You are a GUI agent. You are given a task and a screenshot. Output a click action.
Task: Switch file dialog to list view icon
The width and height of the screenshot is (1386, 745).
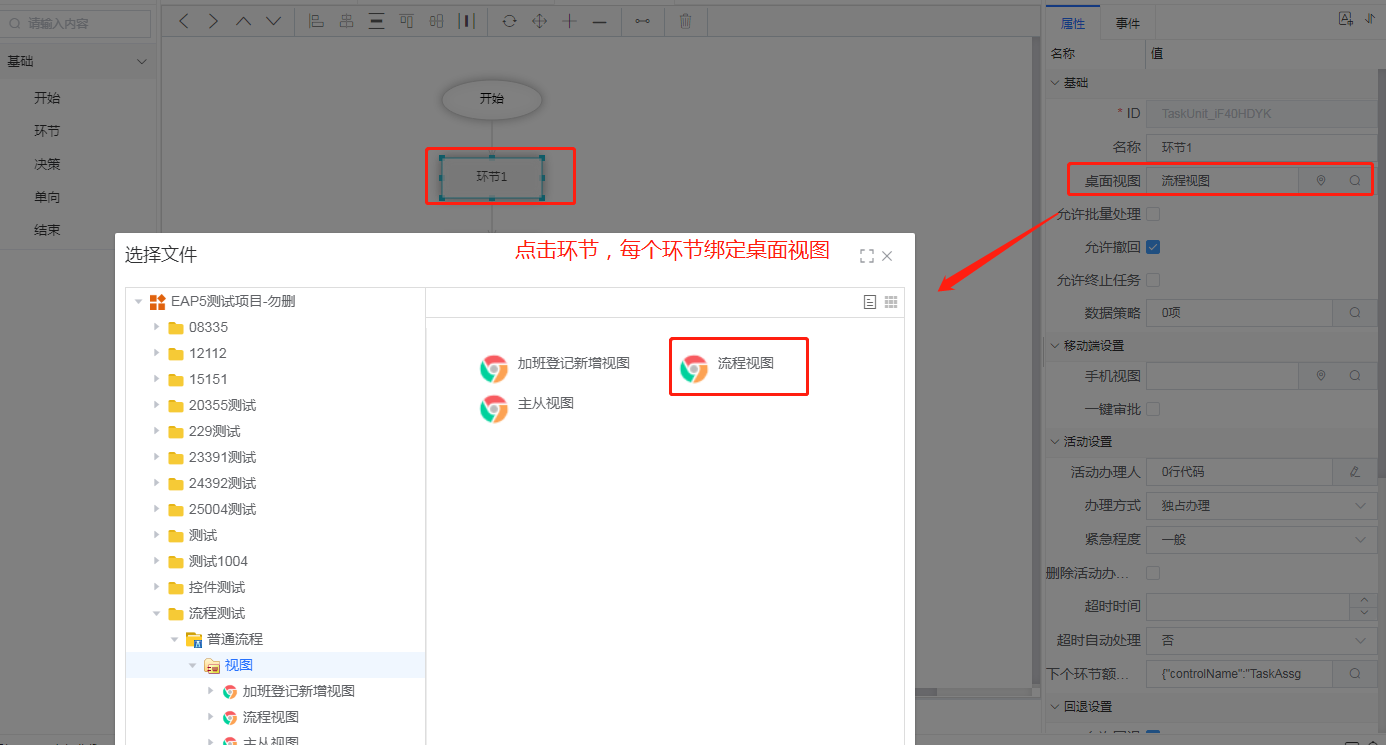pyautogui.click(x=870, y=302)
